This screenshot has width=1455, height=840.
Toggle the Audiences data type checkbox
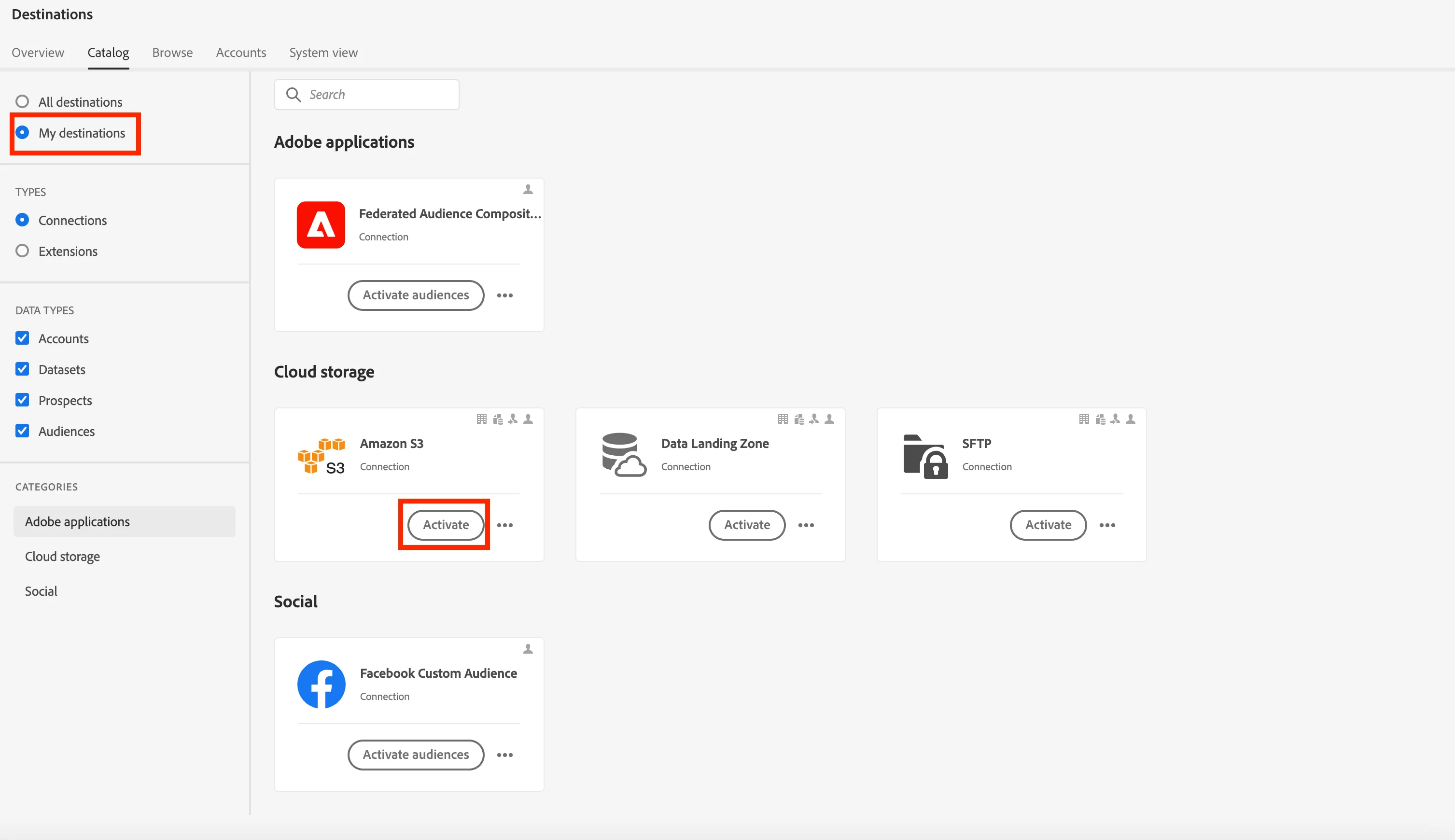22,431
